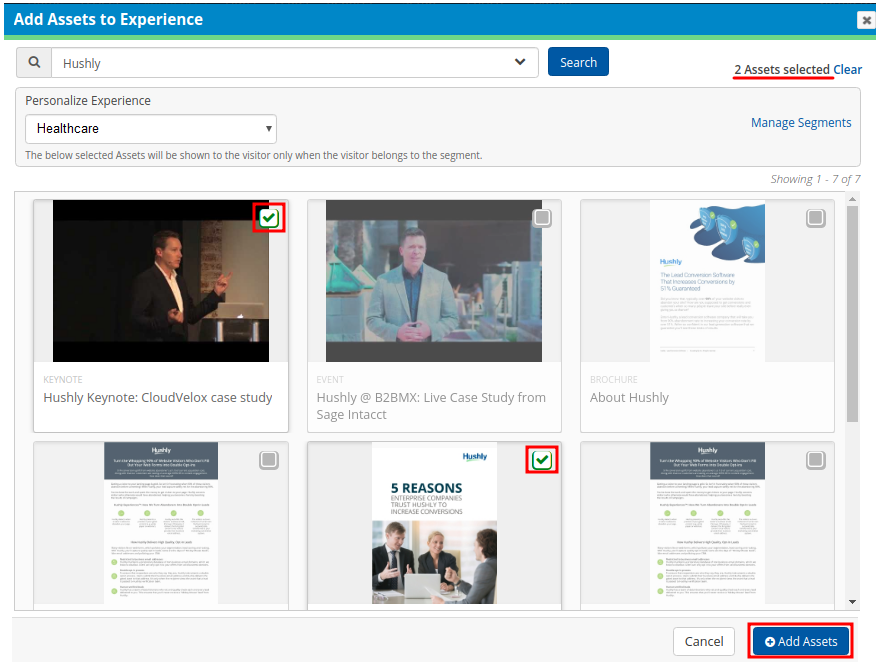Click the asset list scrollbar thumb
Viewport: 879px width, 663px height.
click(853, 313)
